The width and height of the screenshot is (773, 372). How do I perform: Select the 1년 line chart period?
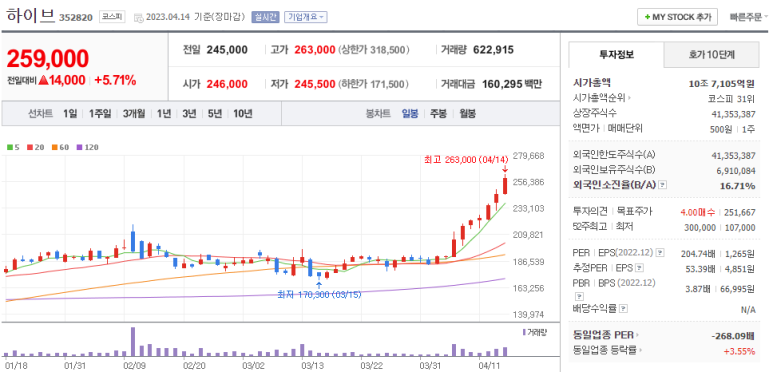(x=164, y=114)
